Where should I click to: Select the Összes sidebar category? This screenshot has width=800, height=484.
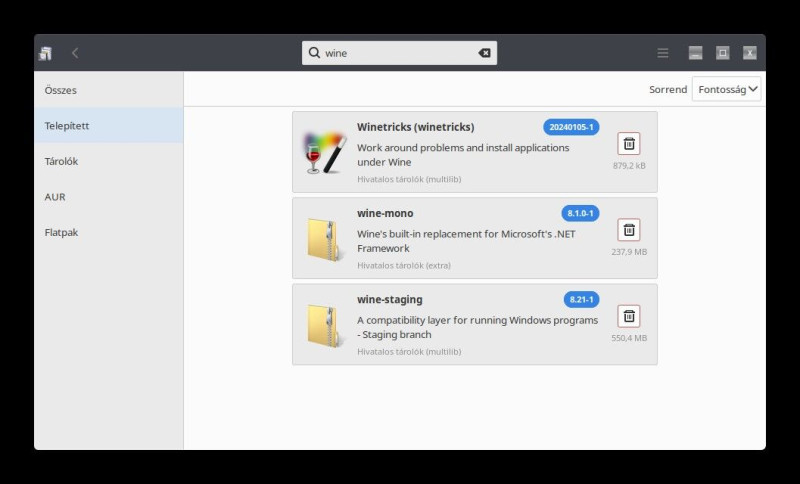point(109,90)
